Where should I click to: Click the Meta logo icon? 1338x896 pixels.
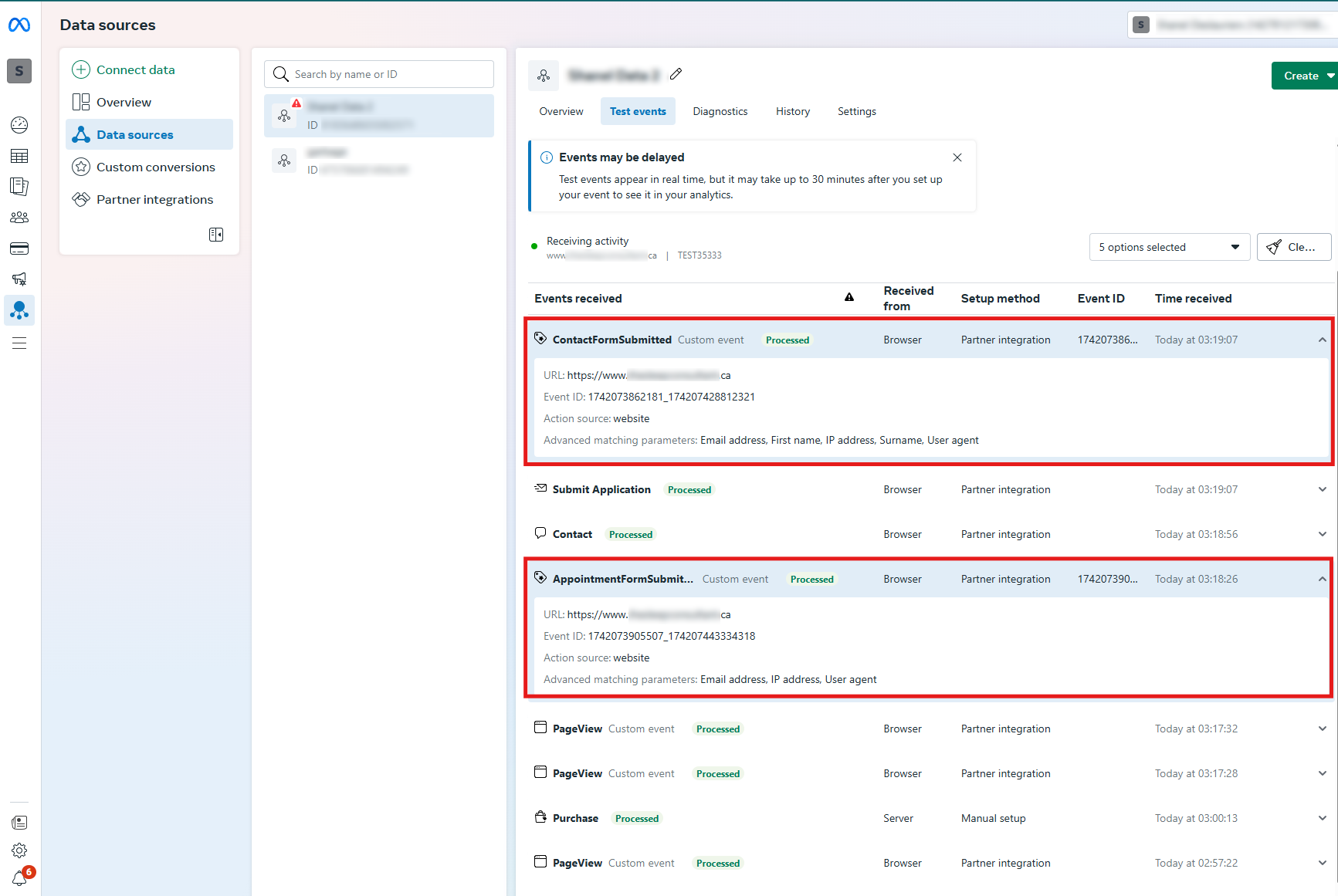pyautogui.click(x=19, y=25)
